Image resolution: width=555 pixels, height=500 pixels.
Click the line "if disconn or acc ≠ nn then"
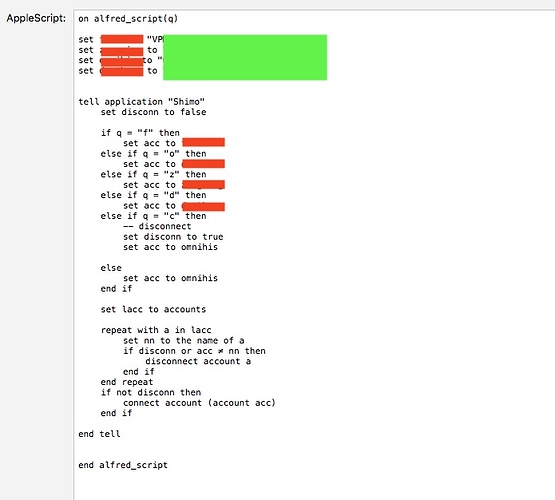tap(194, 351)
